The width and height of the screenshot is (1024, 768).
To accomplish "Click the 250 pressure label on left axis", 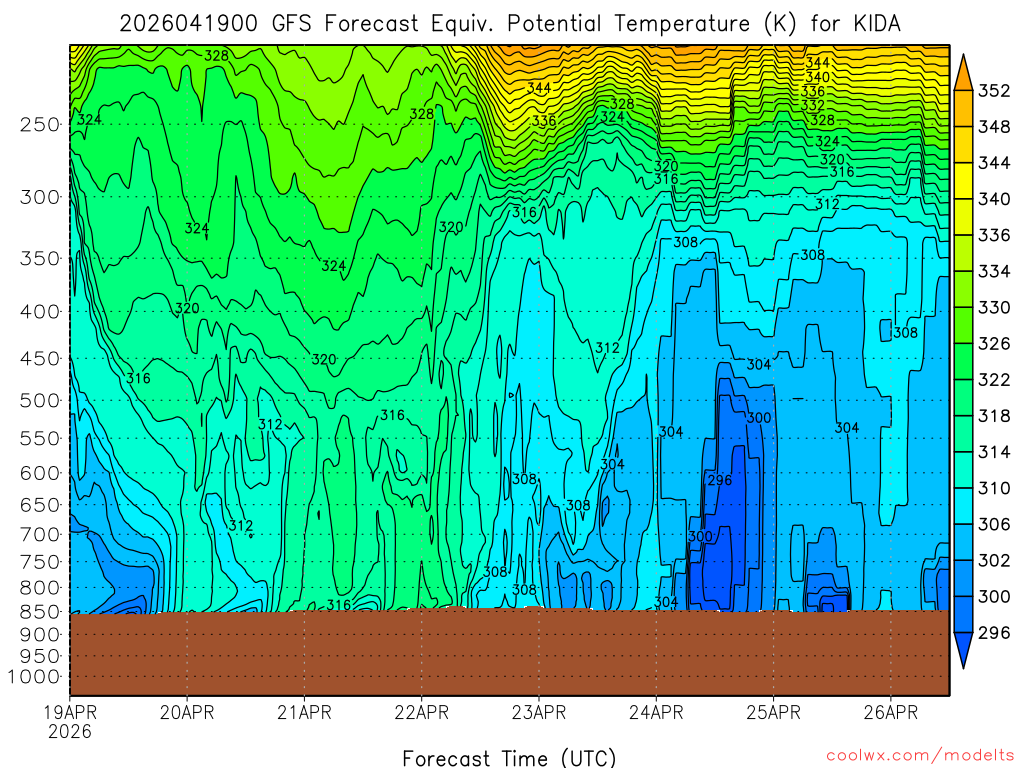I will [x=40, y=124].
